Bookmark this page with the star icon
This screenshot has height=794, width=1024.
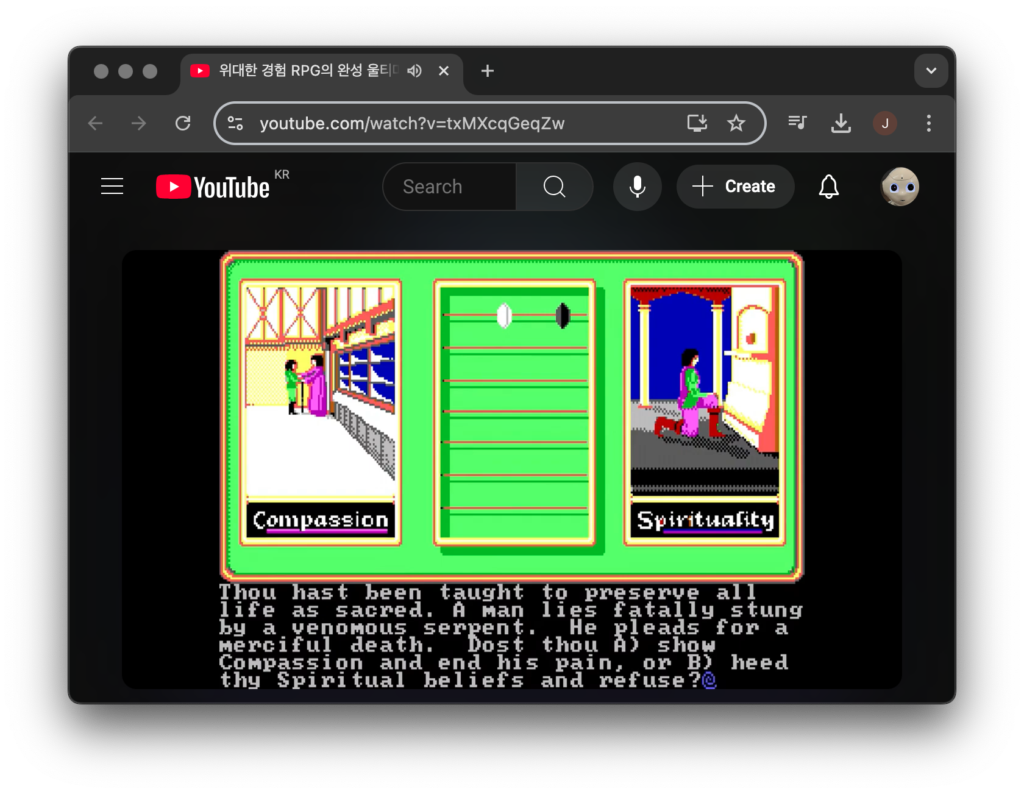pos(736,123)
